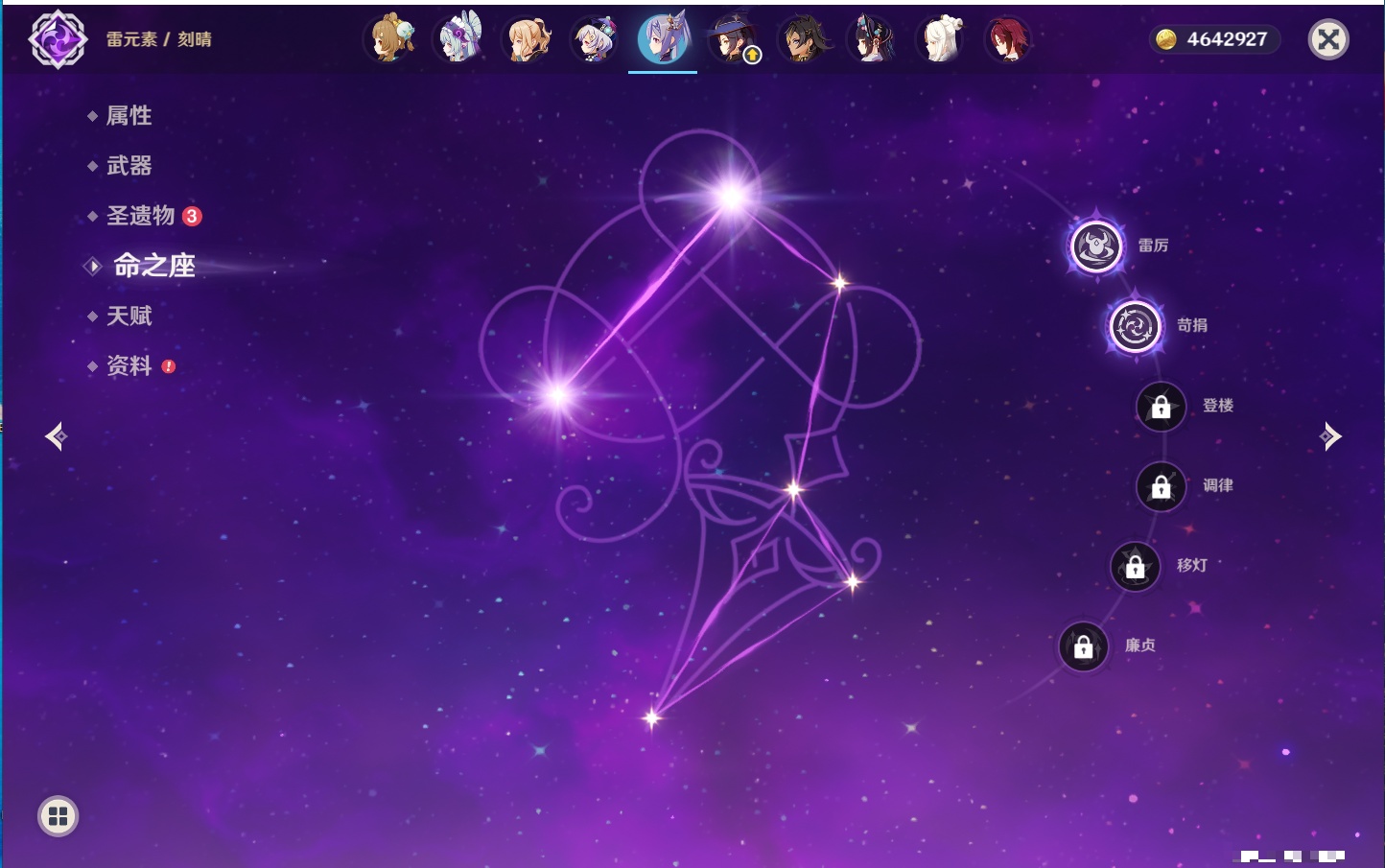Open the 雷厉 constellation node
1385x868 pixels.
click(x=1095, y=246)
